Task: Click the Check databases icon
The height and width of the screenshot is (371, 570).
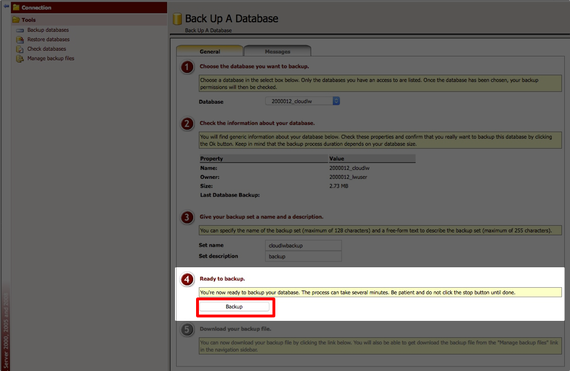Action: pyautogui.click(x=20, y=49)
